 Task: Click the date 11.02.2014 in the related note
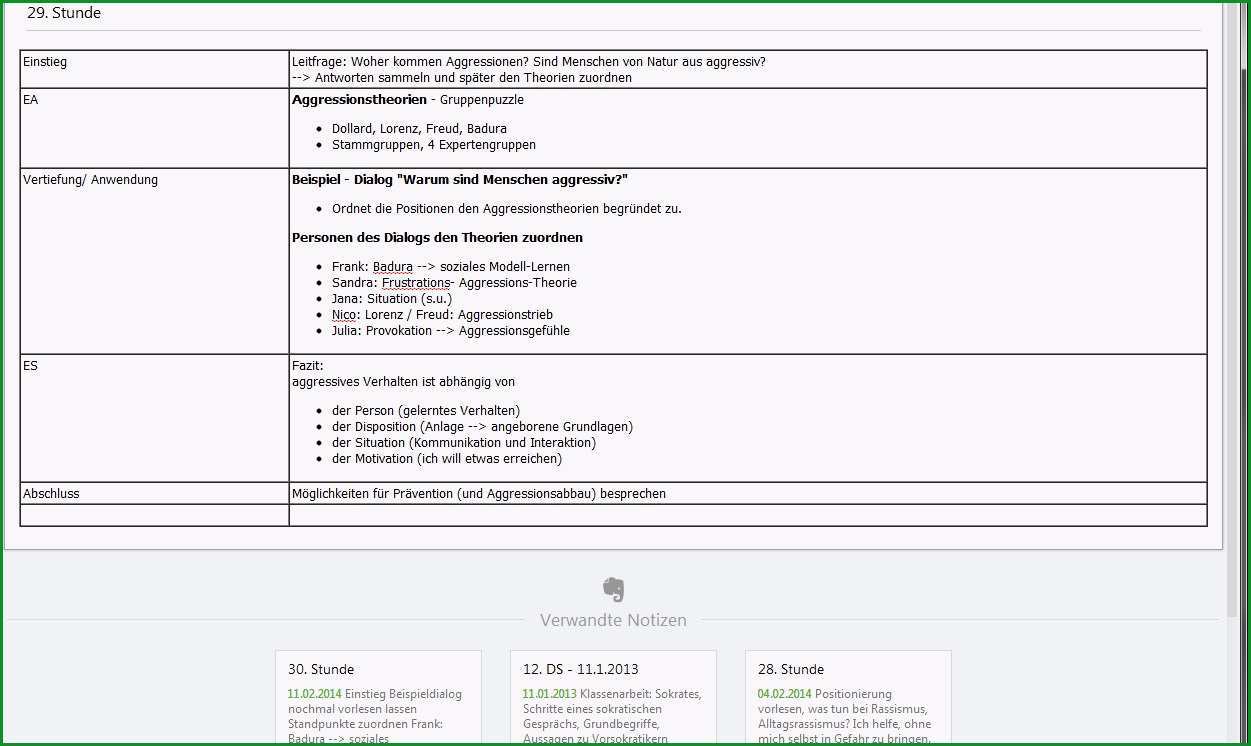(x=314, y=694)
